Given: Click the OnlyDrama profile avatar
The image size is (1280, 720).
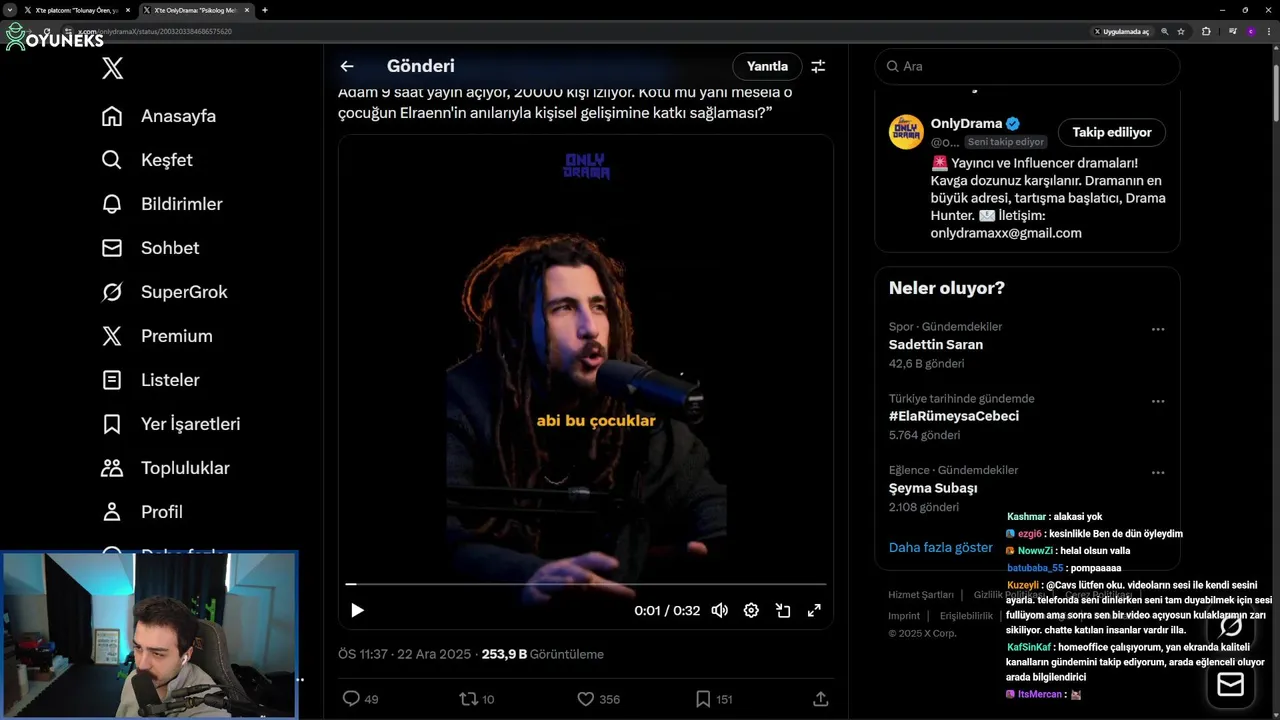Looking at the screenshot, I should 906,132.
